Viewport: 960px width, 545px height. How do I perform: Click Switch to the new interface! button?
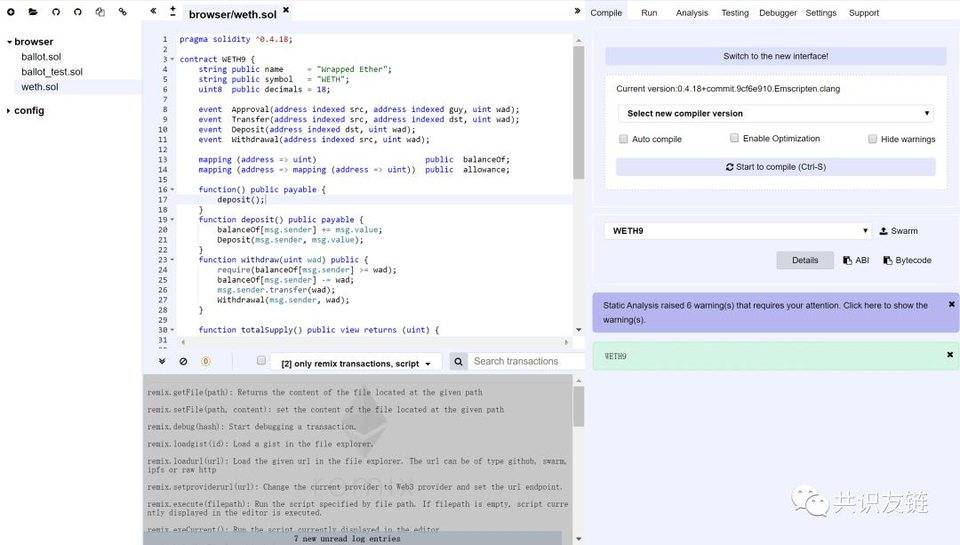pyautogui.click(x=776, y=56)
